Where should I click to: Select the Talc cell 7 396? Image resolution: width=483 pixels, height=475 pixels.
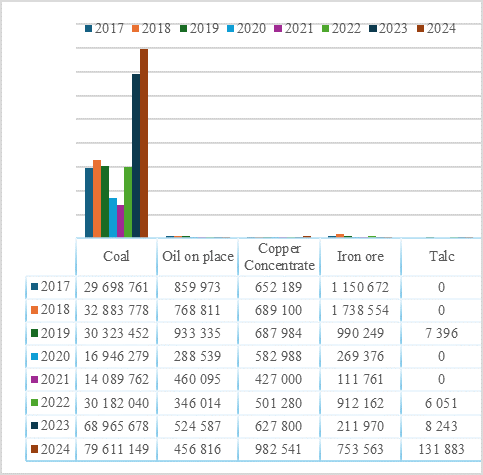point(442,333)
